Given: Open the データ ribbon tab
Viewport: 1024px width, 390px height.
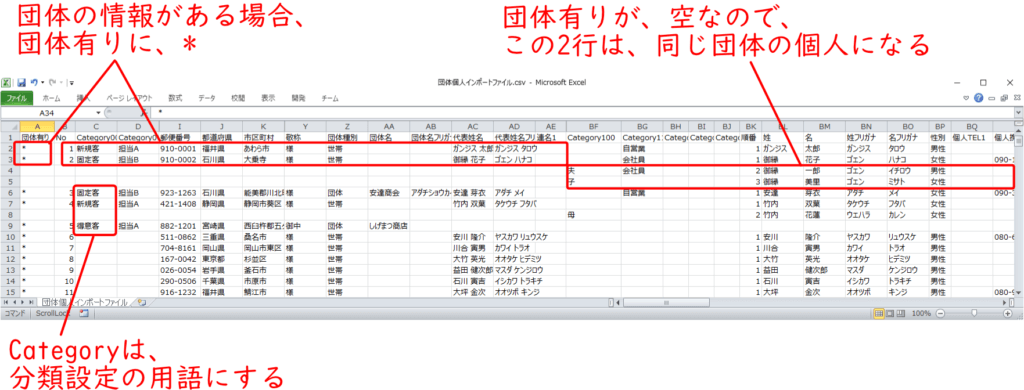Looking at the screenshot, I should click(207, 98).
